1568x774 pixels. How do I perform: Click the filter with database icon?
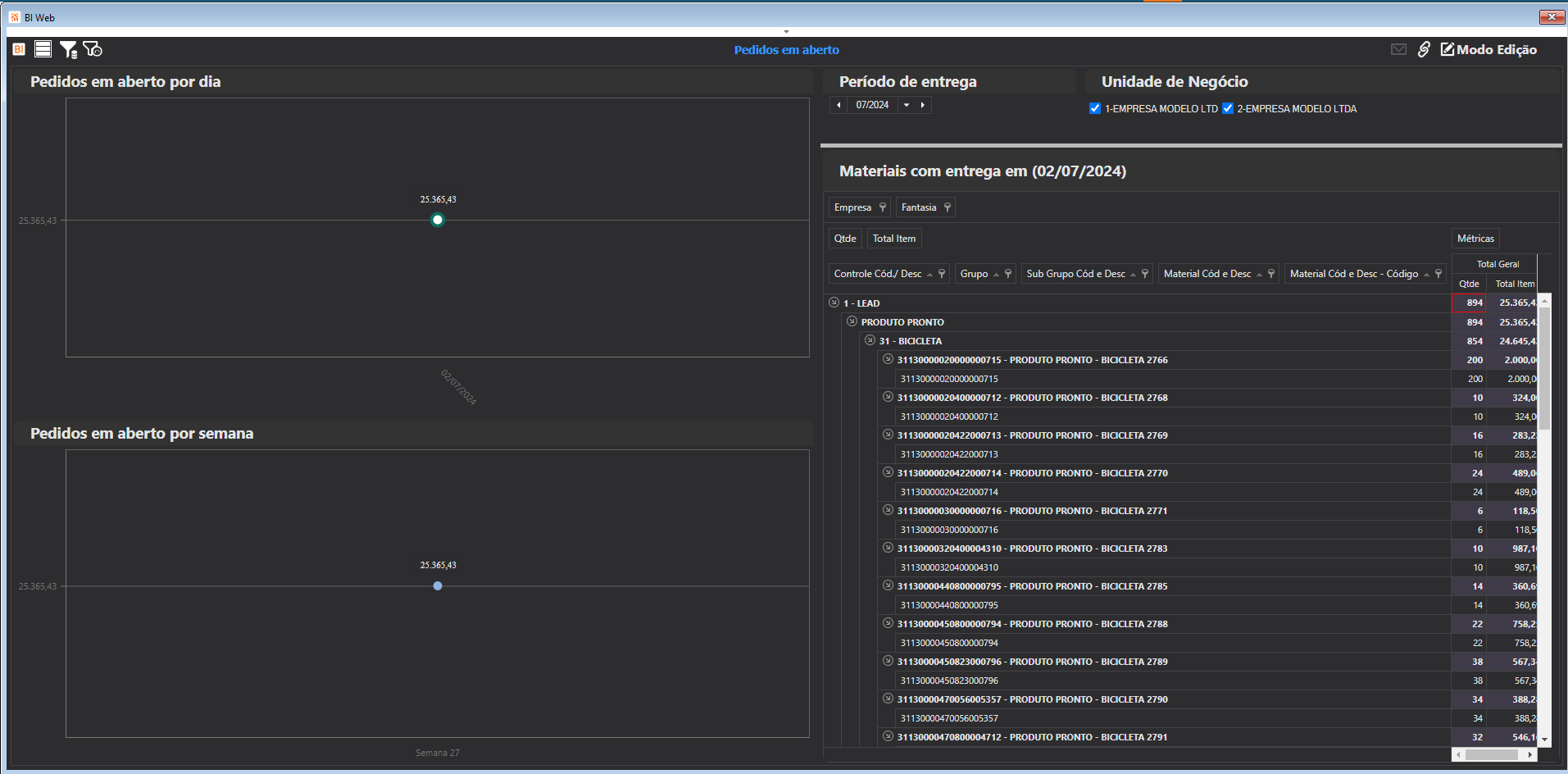click(x=69, y=50)
